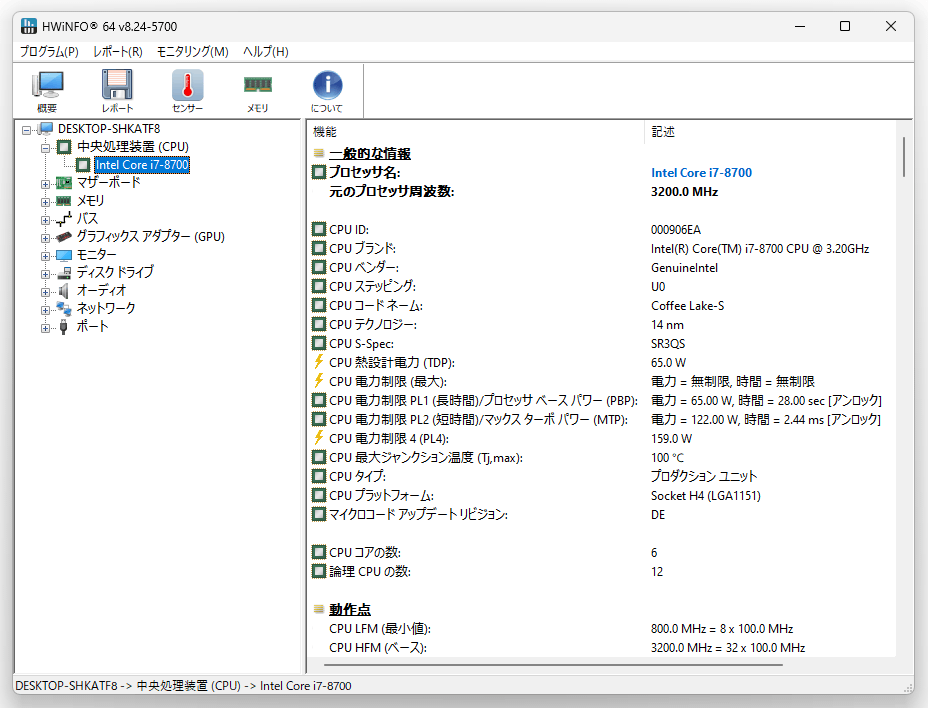Select the DESKTOP-SHKATF8 tree label
This screenshot has height=708, width=928.
coord(109,128)
